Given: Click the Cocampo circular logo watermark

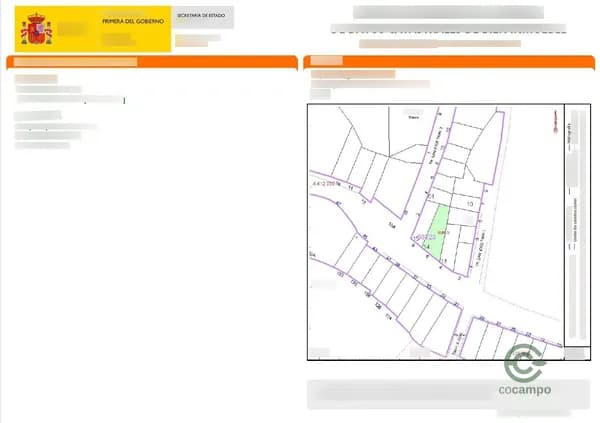Looking at the screenshot, I should 525,363.
